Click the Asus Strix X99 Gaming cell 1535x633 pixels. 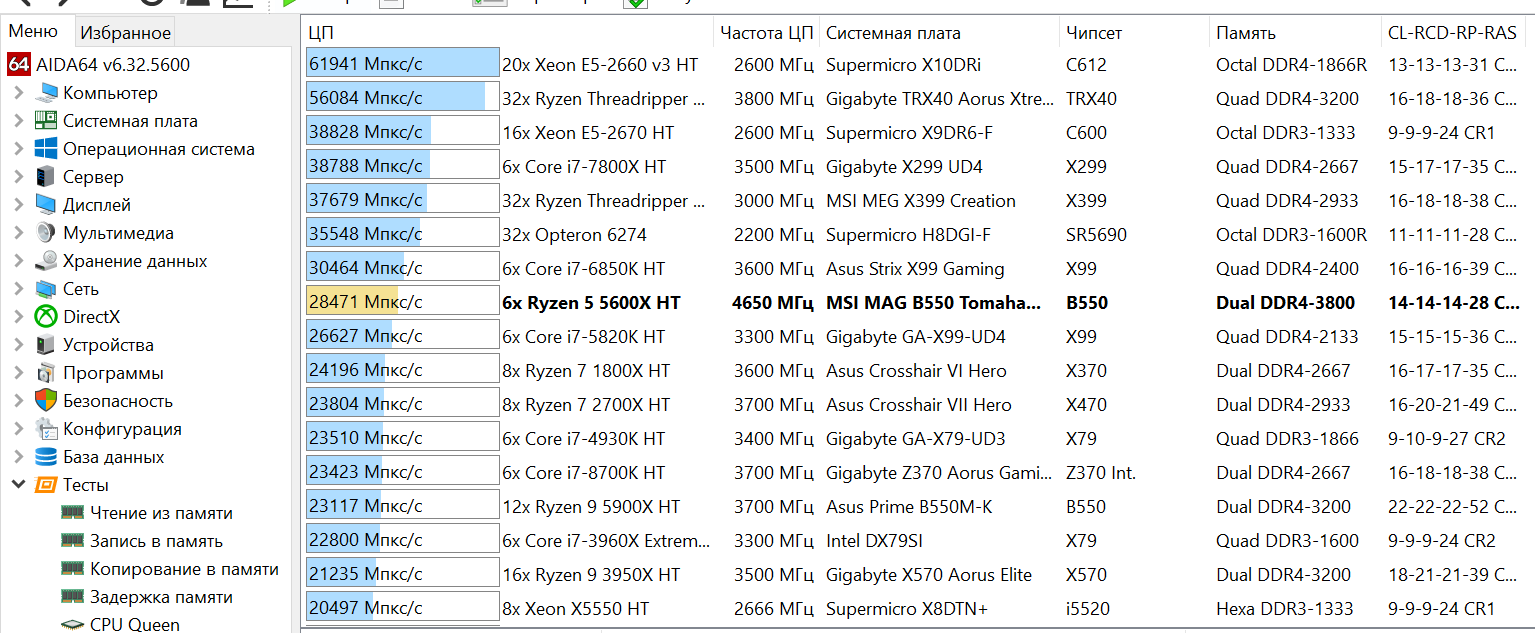(915, 269)
